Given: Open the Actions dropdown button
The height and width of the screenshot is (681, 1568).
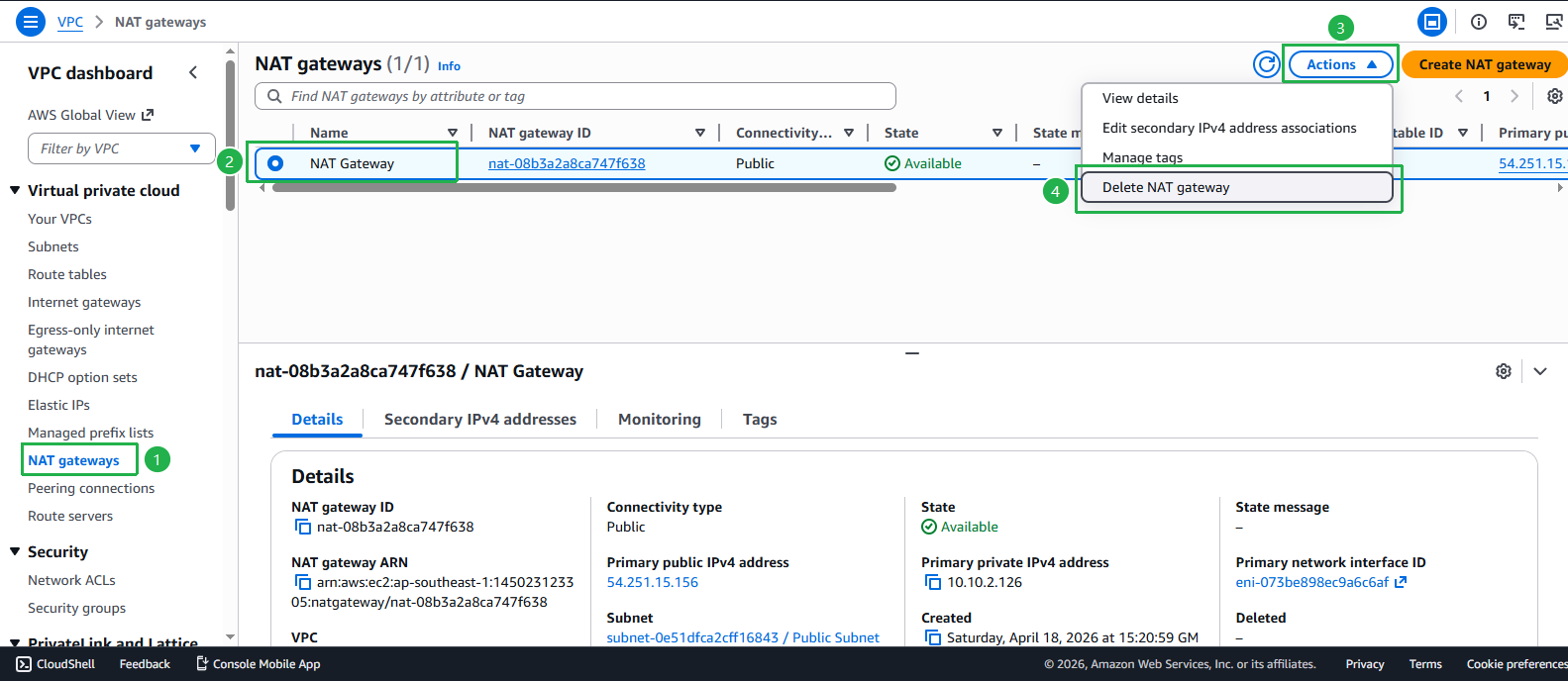Looking at the screenshot, I should (1341, 64).
